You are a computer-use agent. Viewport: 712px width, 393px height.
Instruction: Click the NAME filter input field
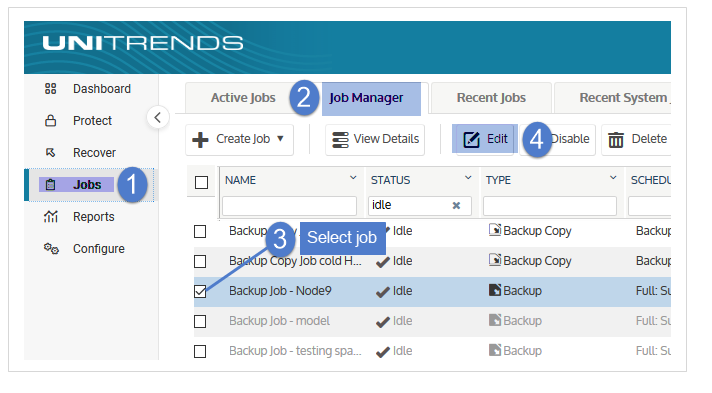tap(289, 206)
